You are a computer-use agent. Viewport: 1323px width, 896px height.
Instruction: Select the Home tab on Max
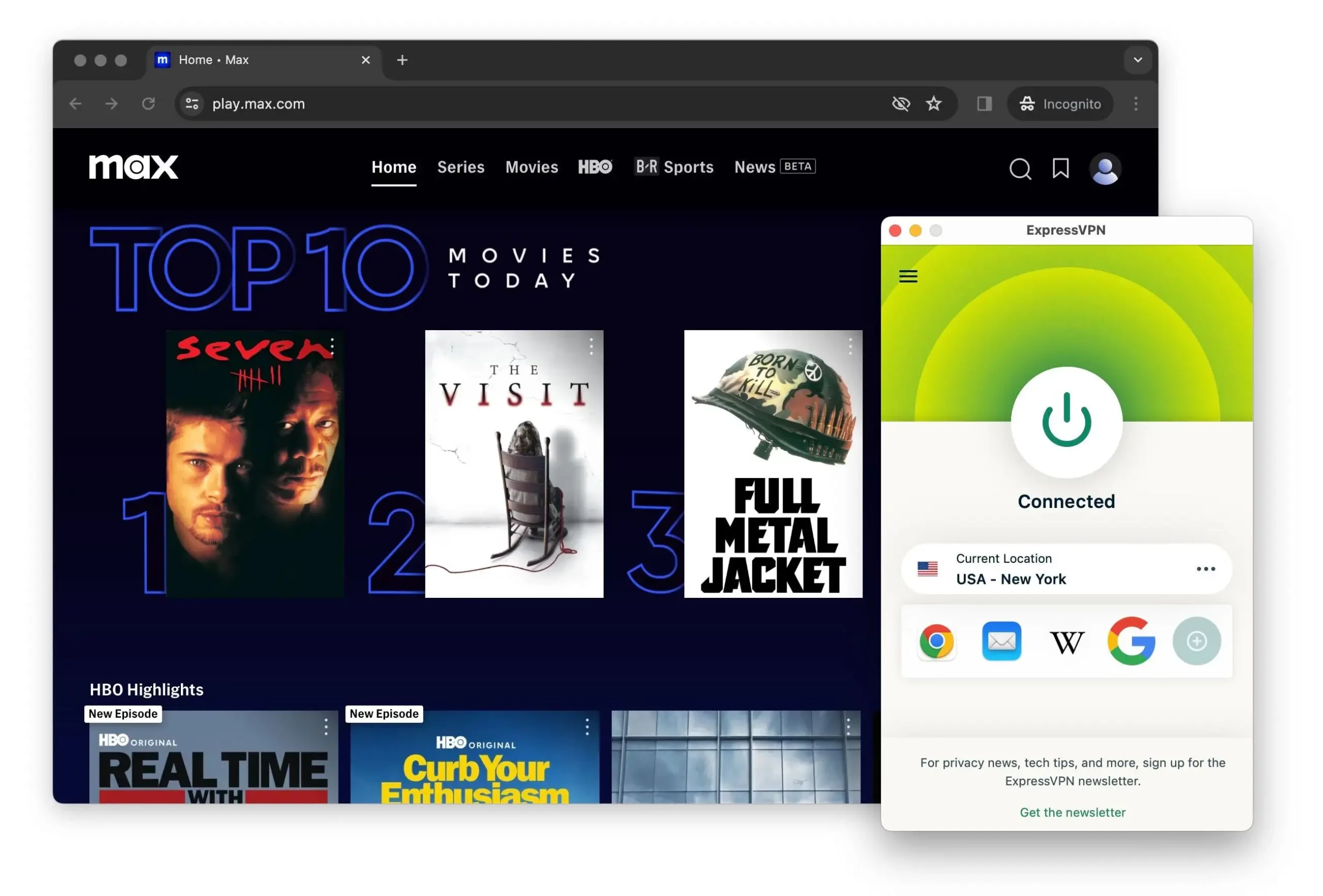394,167
